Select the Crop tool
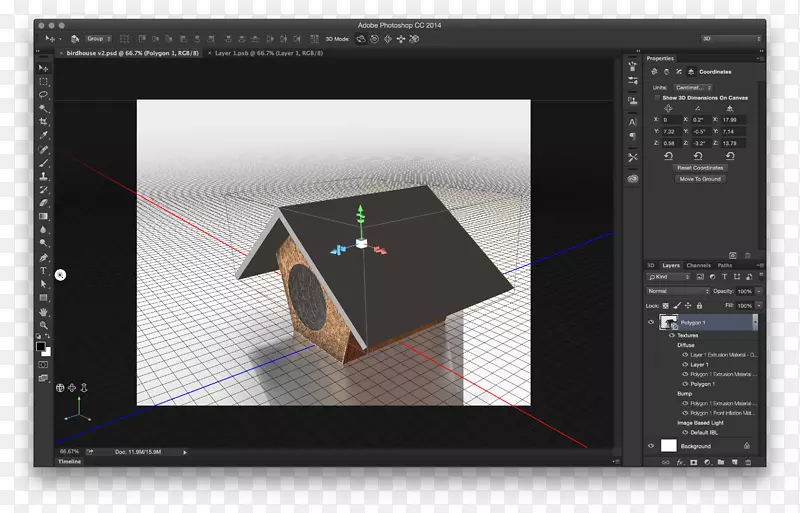Screen dimensions: 800x513 click(43, 121)
